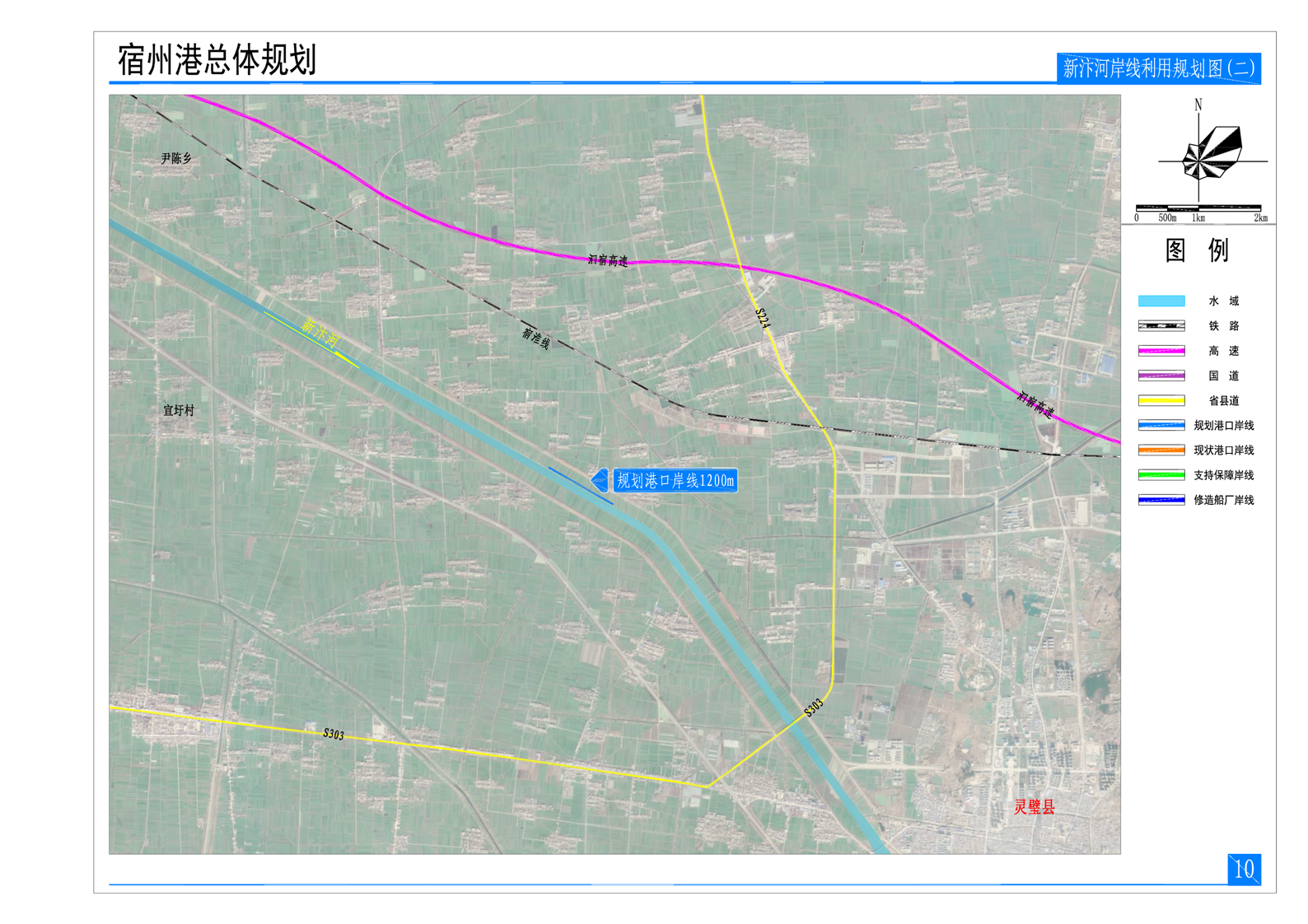Select the magenta 高速 legend swatch

1161,351
